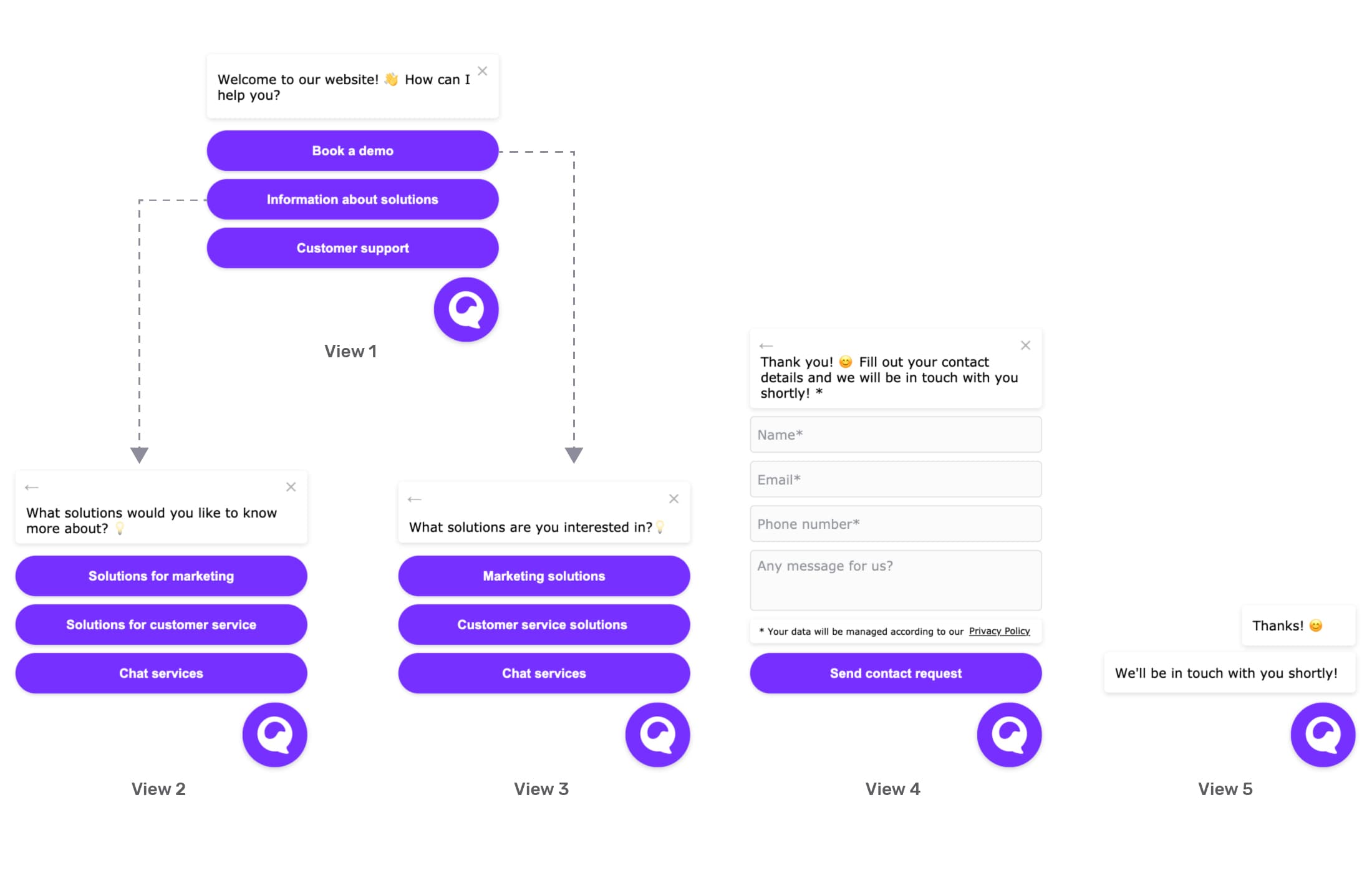Select Book a demo

pyautogui.click(x=352, y=150)
